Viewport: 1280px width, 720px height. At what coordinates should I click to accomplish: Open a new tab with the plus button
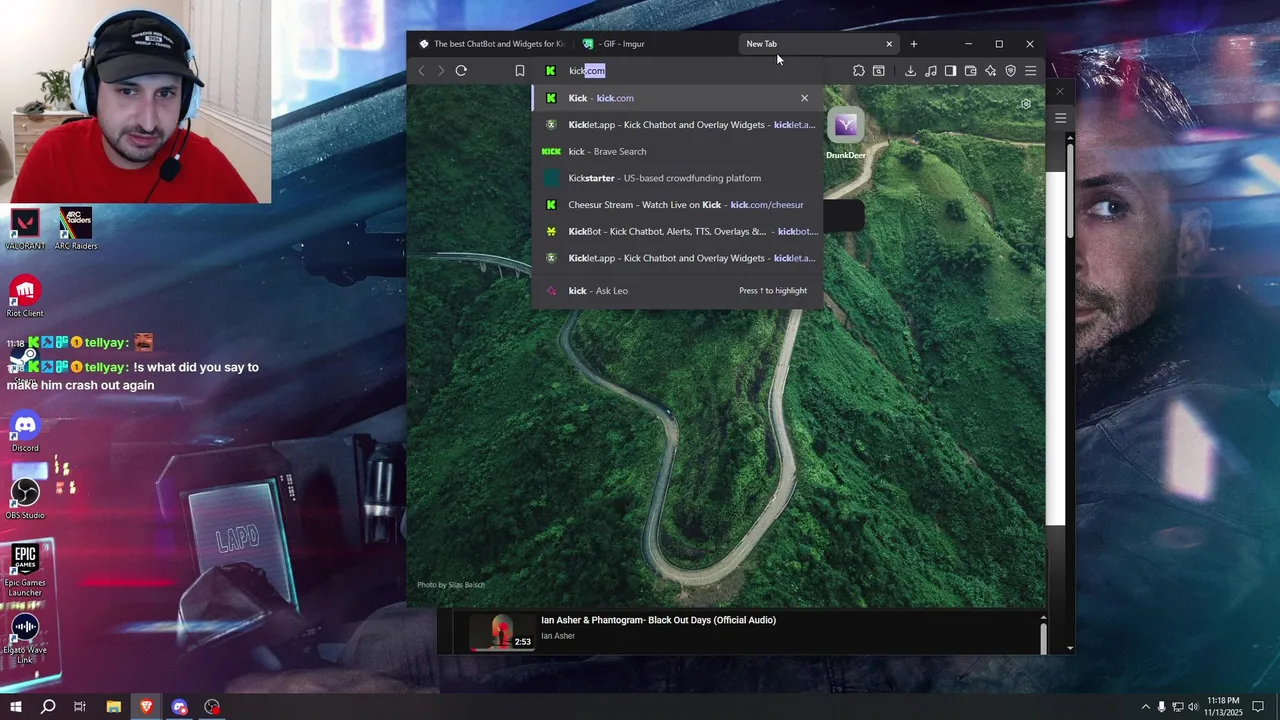914,44
